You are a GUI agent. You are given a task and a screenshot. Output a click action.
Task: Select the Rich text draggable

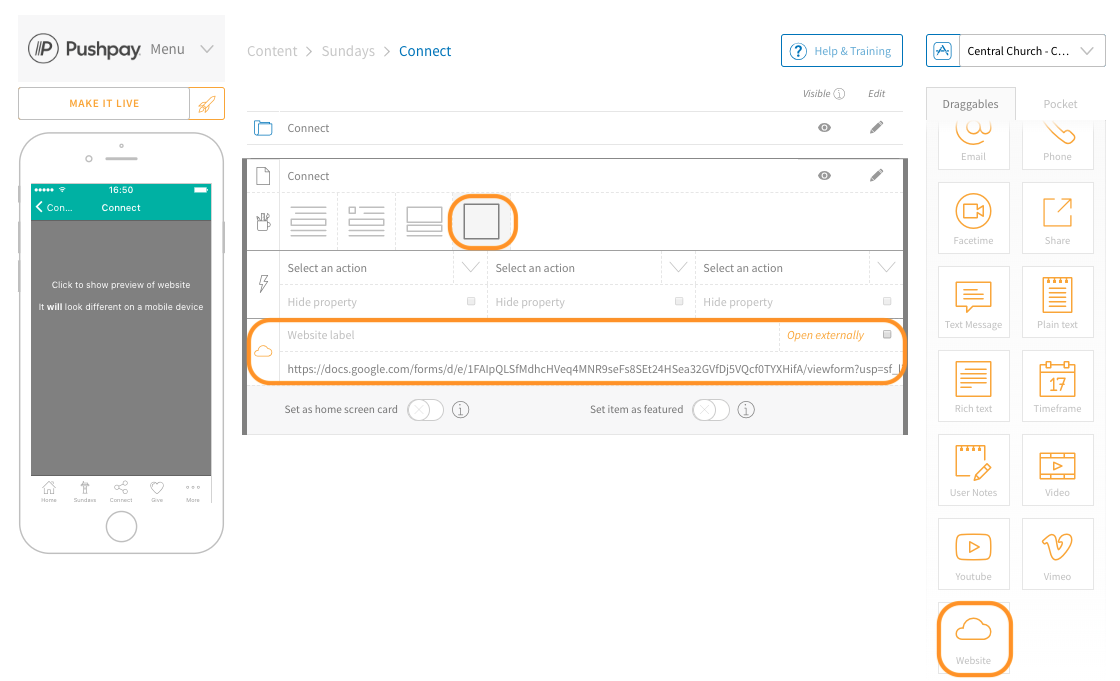973,386
